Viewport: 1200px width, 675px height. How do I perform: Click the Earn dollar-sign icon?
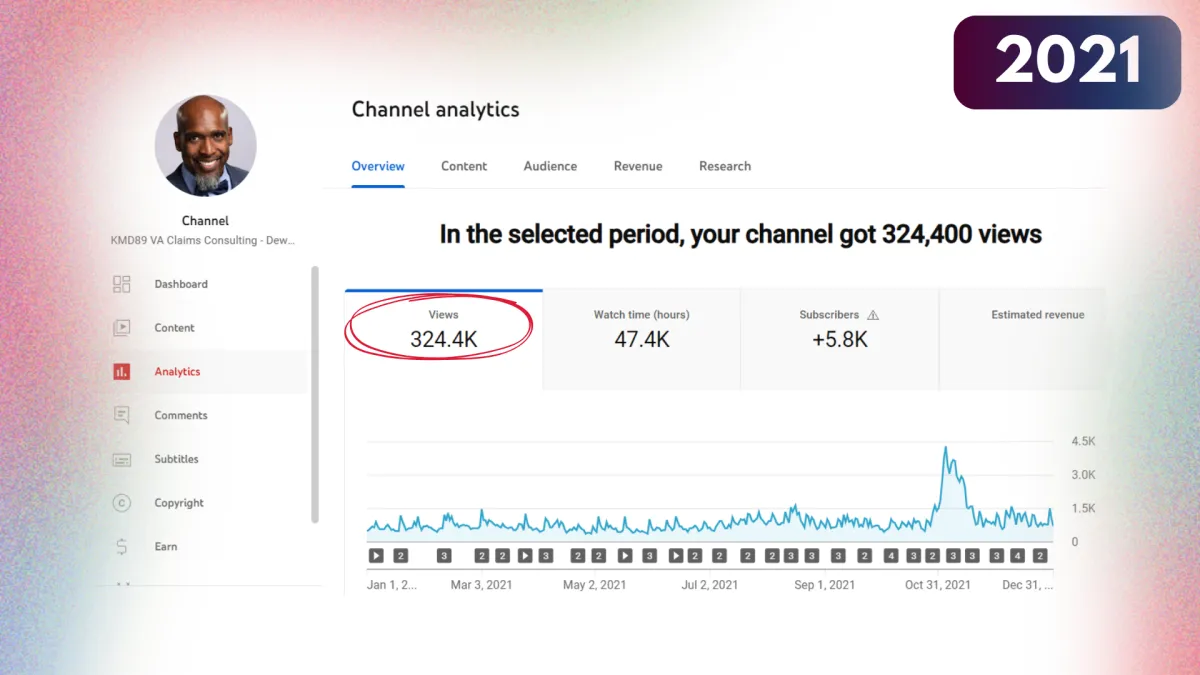tap(122, 547)
